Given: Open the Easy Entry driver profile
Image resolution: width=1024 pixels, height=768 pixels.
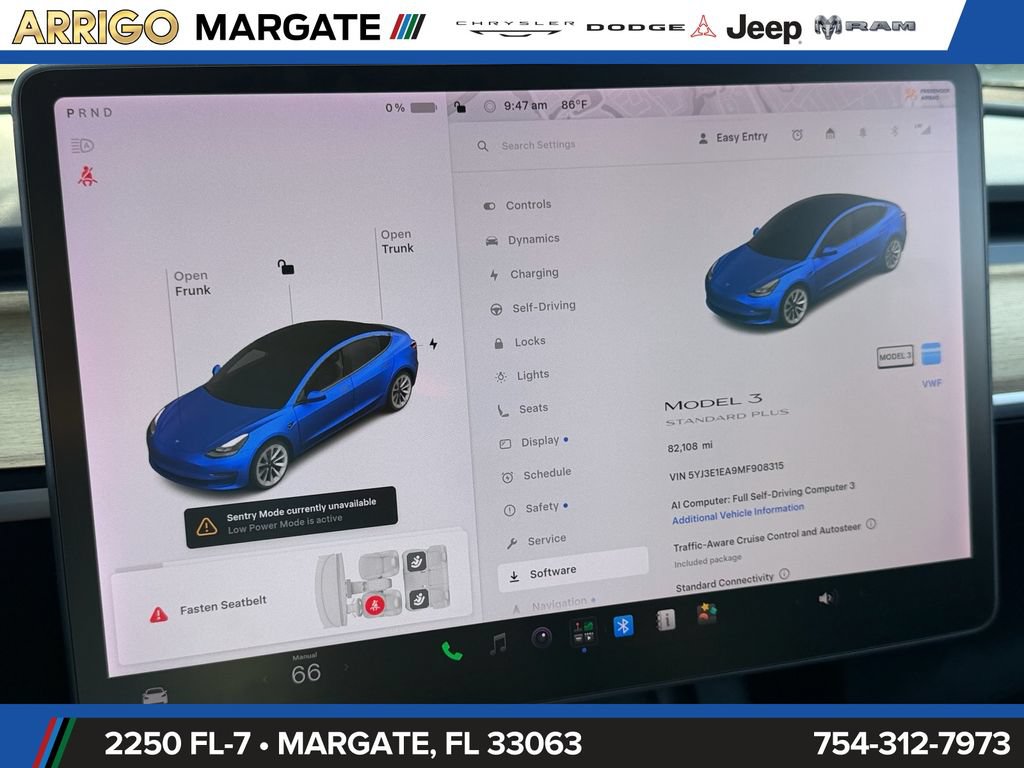Looking at the screenshot, I should click(733, 137).
